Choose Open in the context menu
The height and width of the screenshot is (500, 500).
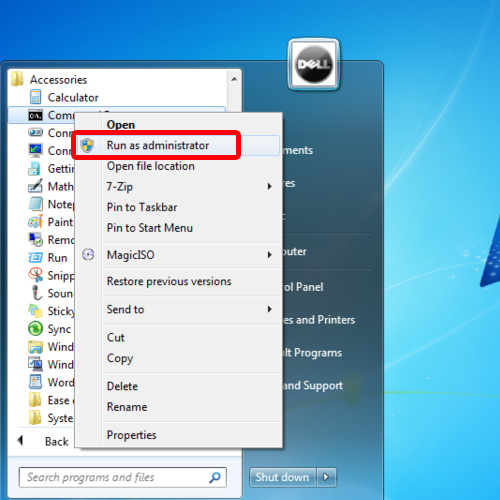[x=121, y=125]
